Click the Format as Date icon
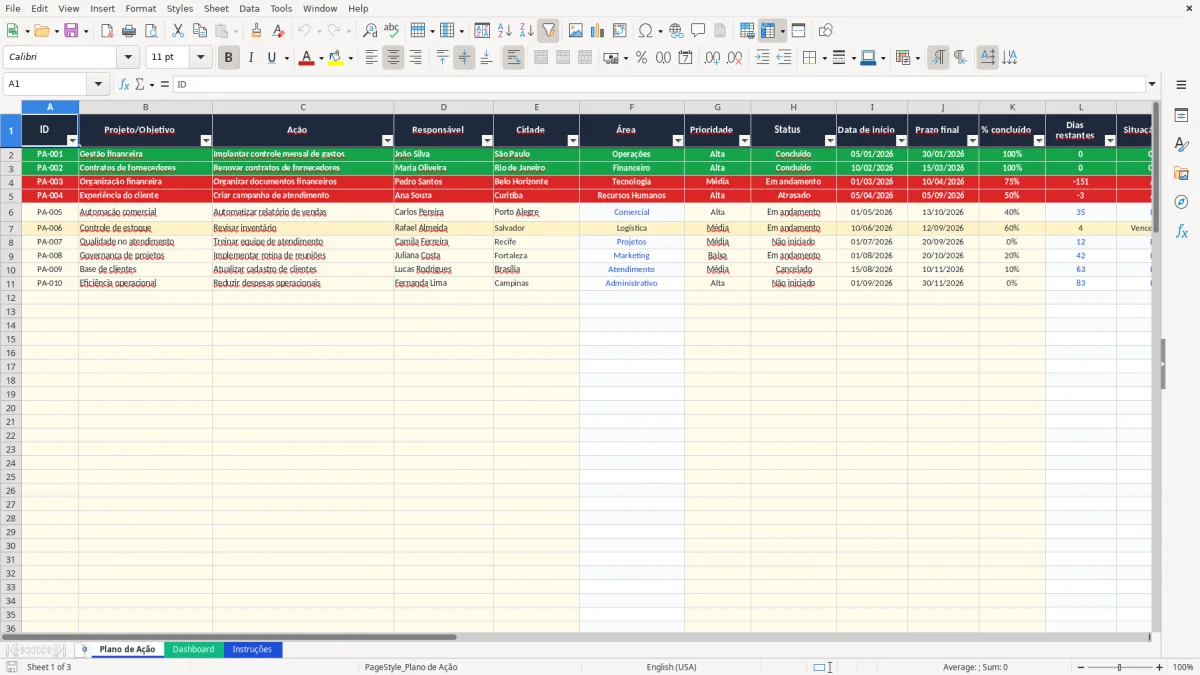 tap(685, 58)
